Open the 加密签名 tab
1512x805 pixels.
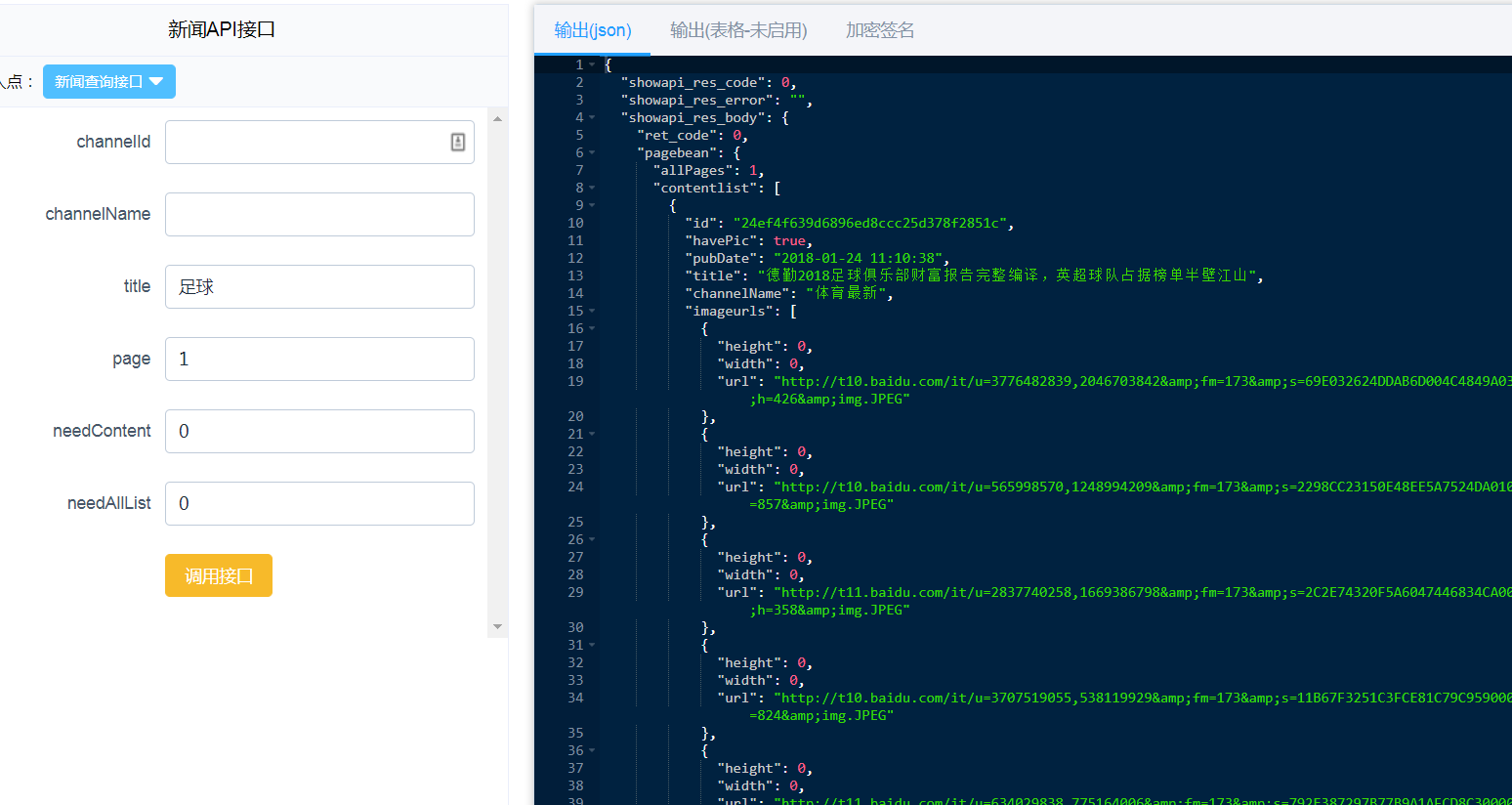coord(880,30)
